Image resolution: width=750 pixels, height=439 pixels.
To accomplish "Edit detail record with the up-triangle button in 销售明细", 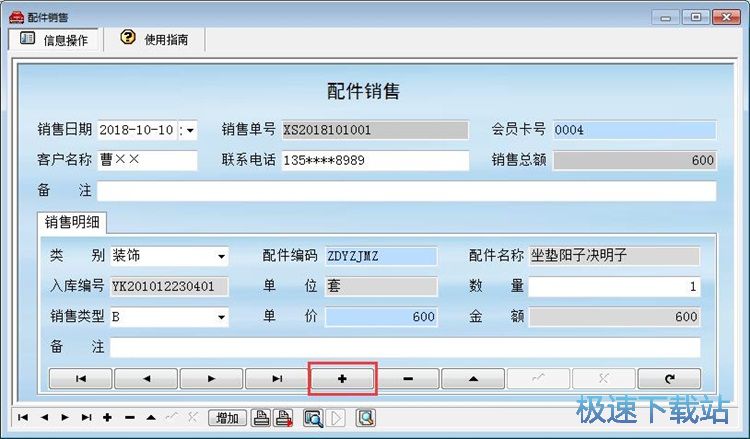I will pos(473,379).
